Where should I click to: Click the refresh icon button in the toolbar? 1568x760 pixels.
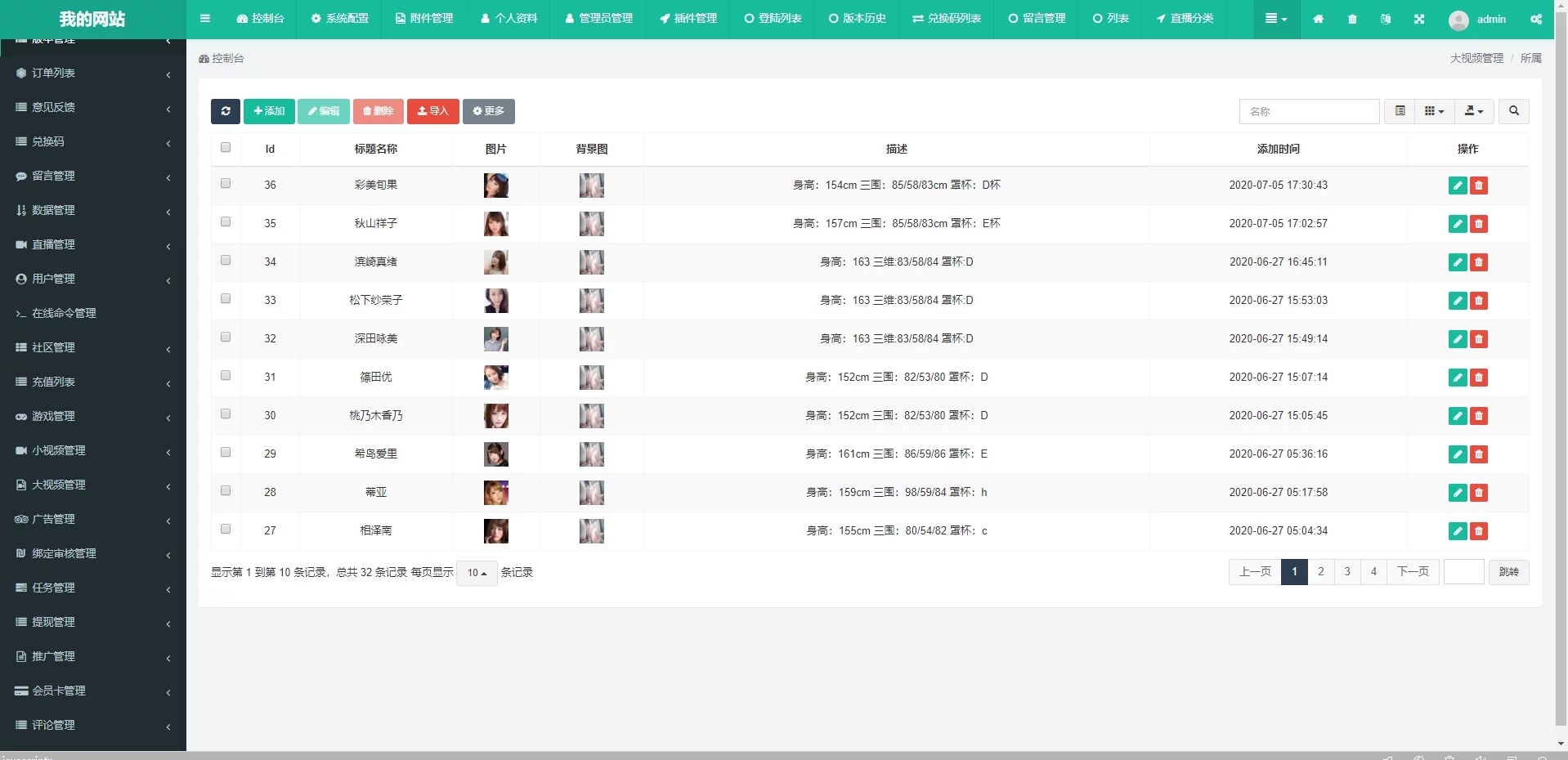tap(225, 111)
